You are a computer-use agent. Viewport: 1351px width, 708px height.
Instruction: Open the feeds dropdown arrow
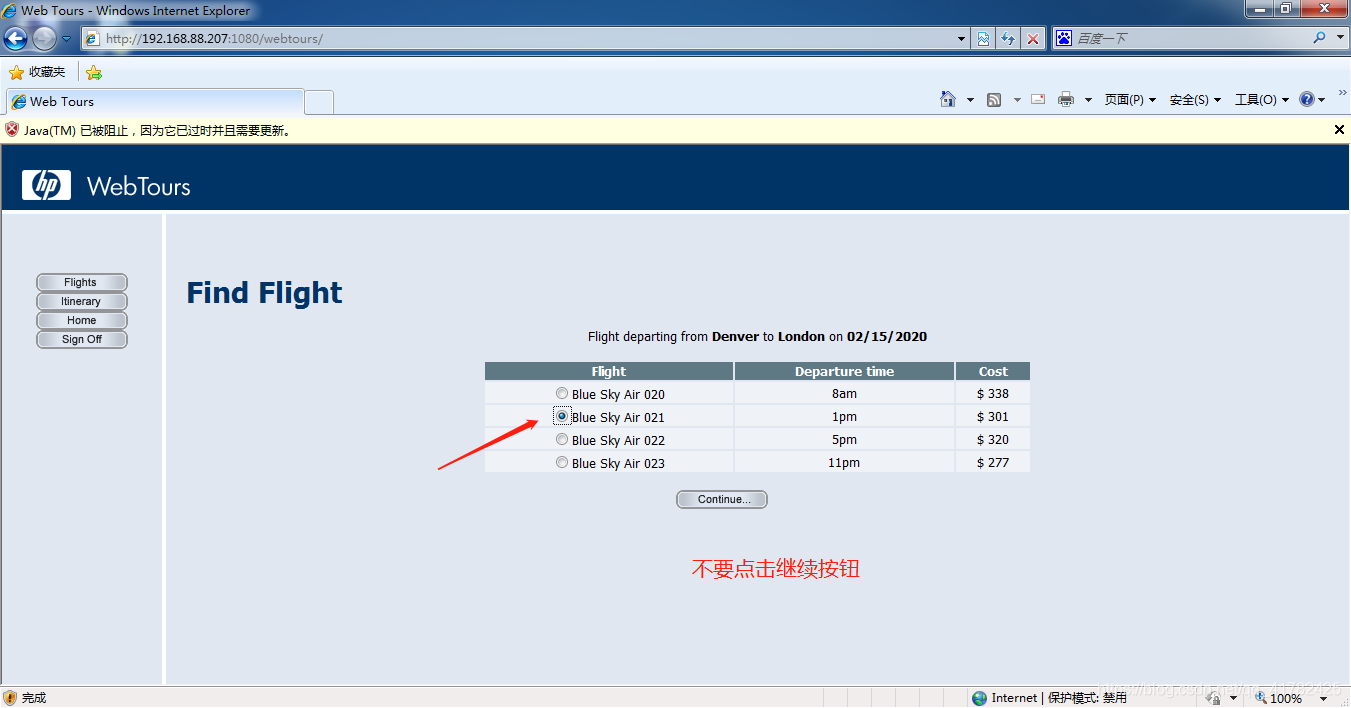(1017, 100)
